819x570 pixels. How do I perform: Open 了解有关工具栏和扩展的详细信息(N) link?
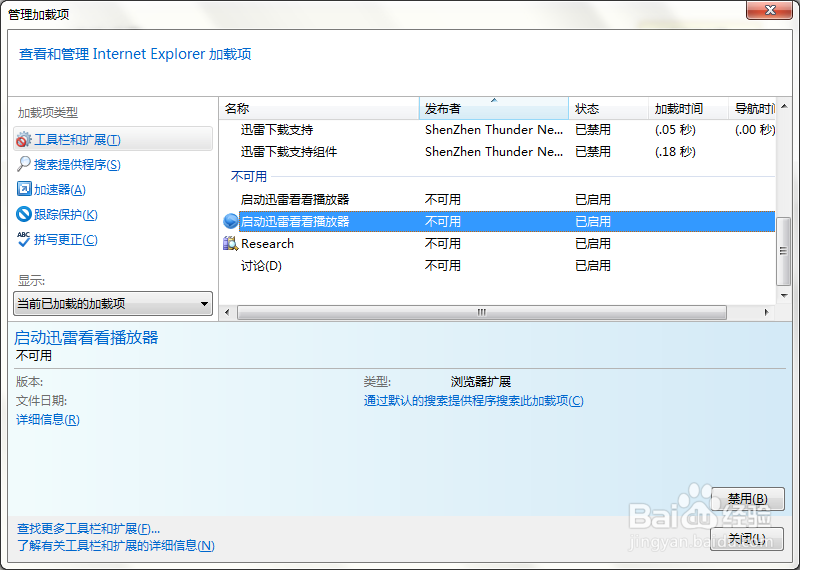(115, 545)
